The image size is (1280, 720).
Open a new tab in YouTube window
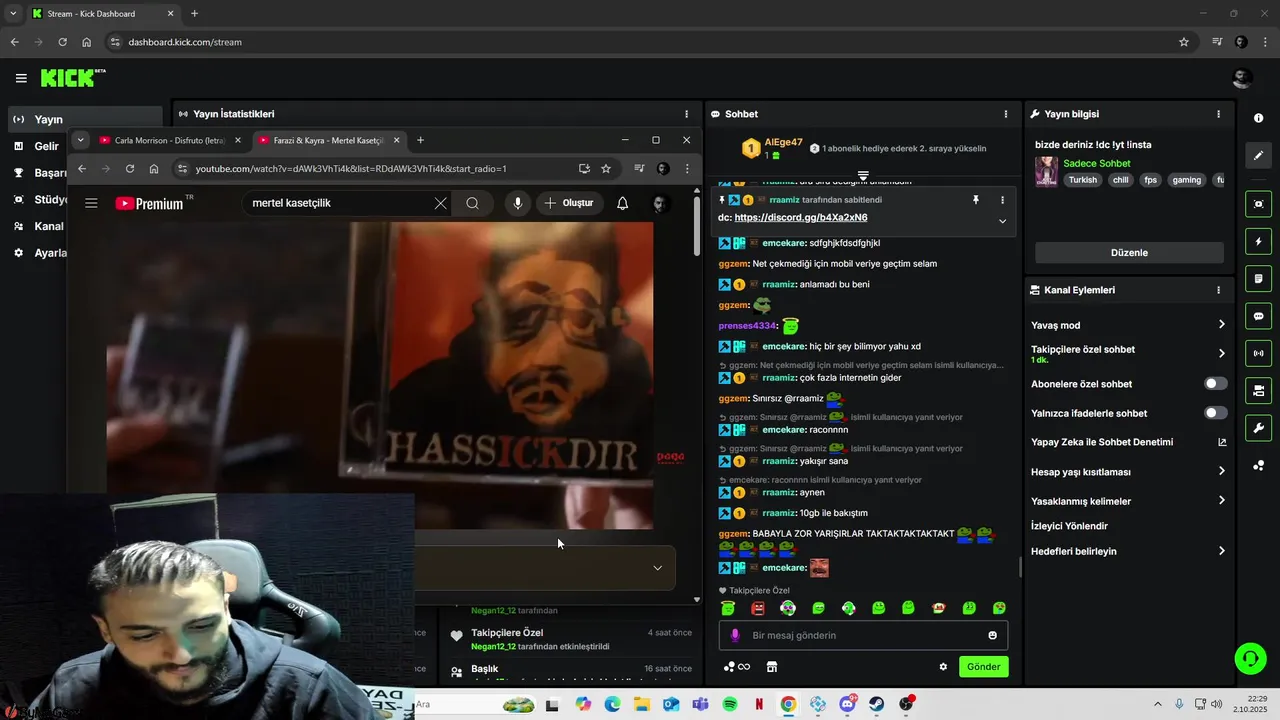coord(420,140)
